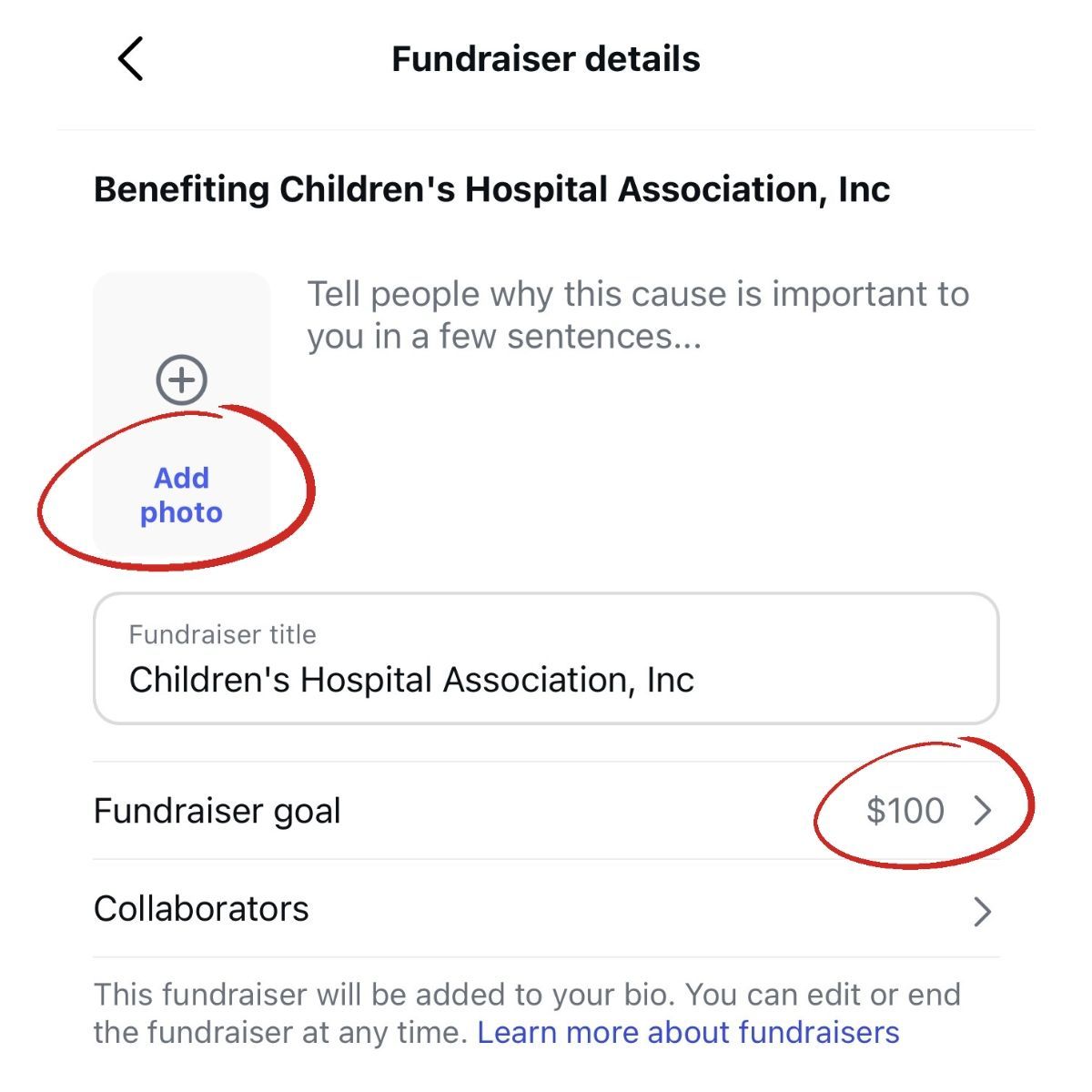
Task: Select the $100 goal amount
Action: point(905,811)
